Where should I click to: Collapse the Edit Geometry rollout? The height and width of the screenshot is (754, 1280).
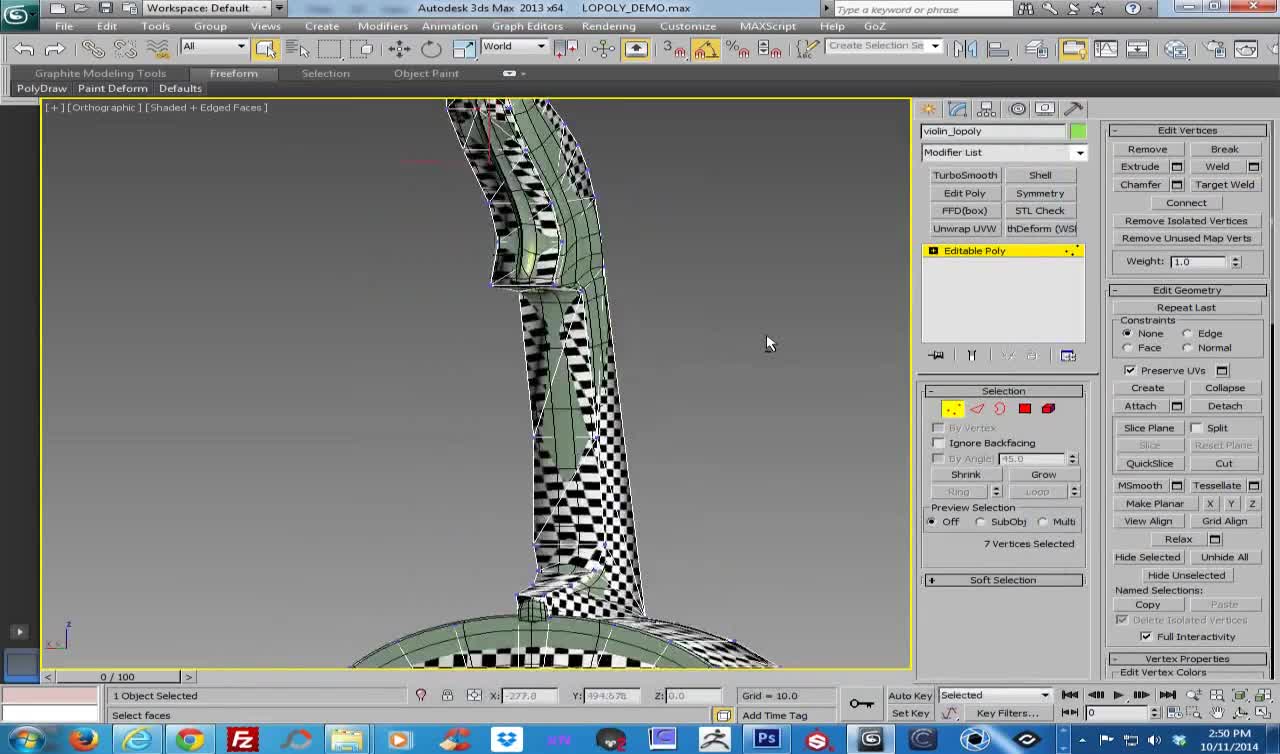(1187, 290)
